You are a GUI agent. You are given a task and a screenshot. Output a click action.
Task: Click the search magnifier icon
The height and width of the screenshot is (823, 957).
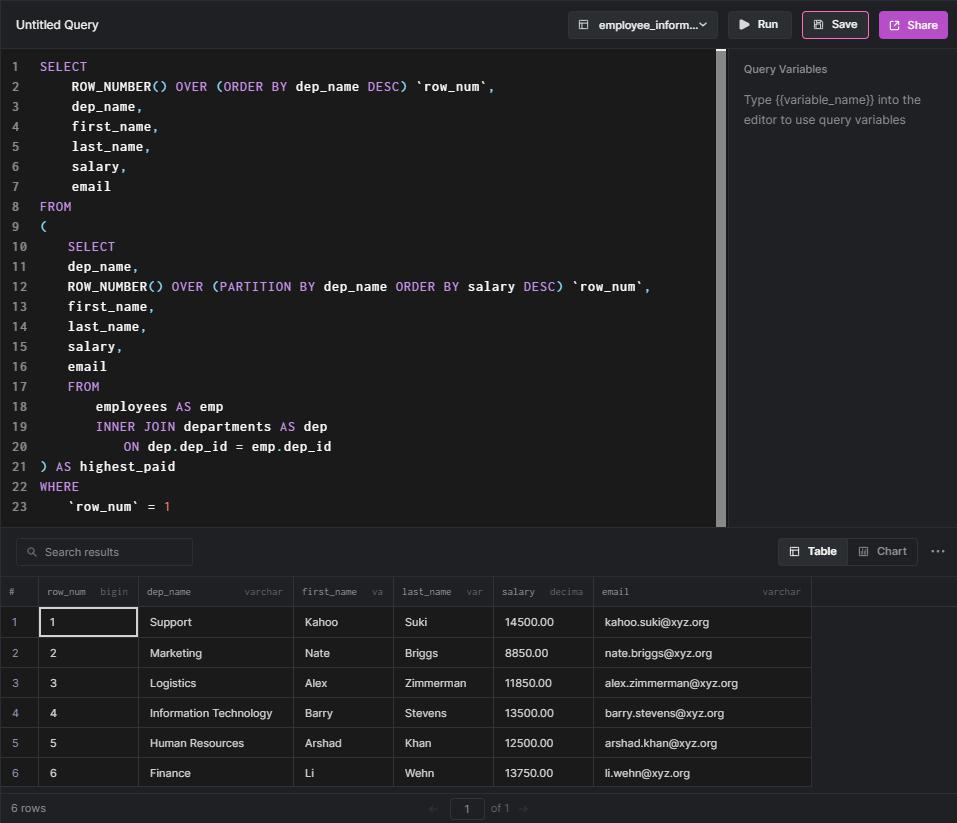[32, 552]
